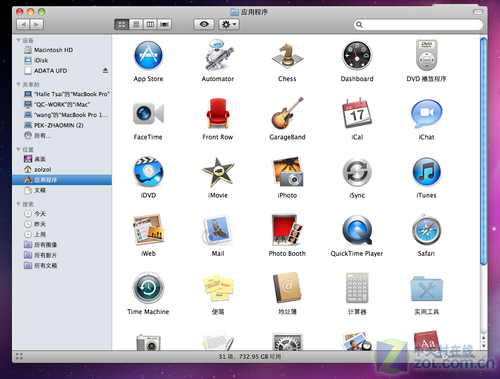Image resolution: width=500 pixels, height=379 pixels.
Task: Select ADATA UFD in the sidebar
Action: point(62,70)
